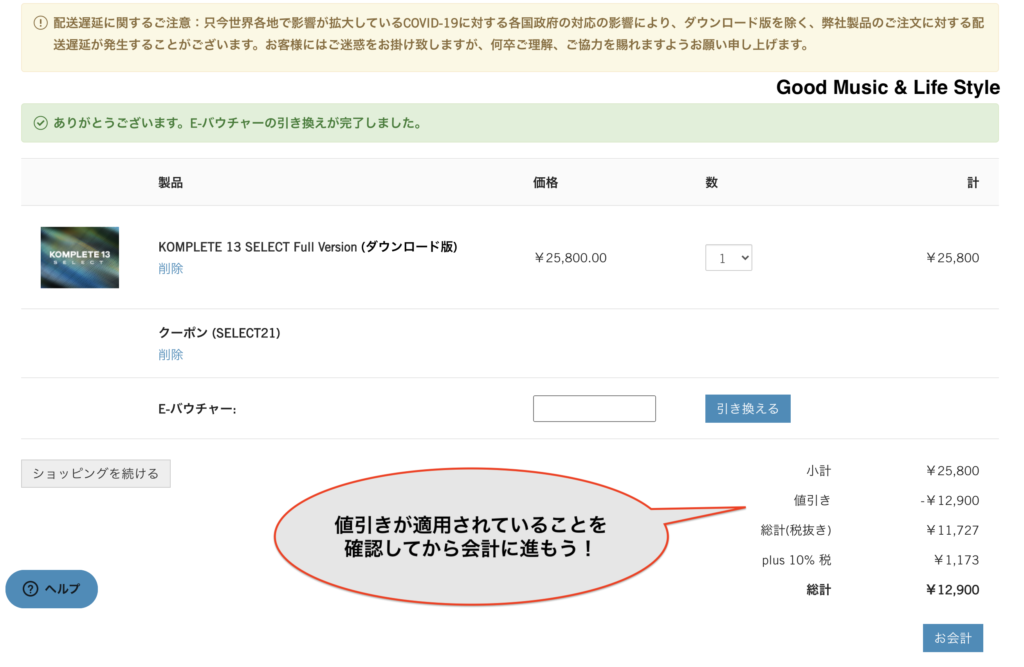Click the 引き換える redeem button

pyautogui.click(x=747, y=408)
